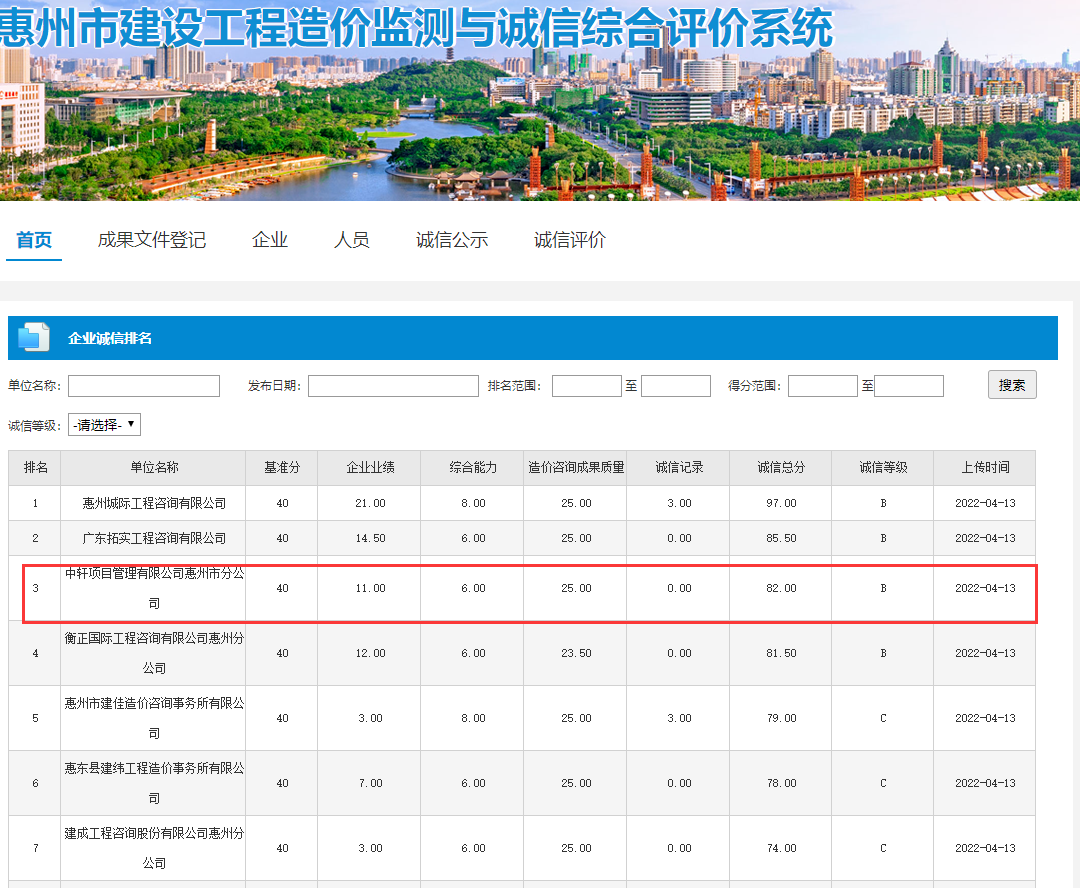1080x889 pixels.
Task: Click the 排名范围 ending value field
Action: tap(676, 386)
